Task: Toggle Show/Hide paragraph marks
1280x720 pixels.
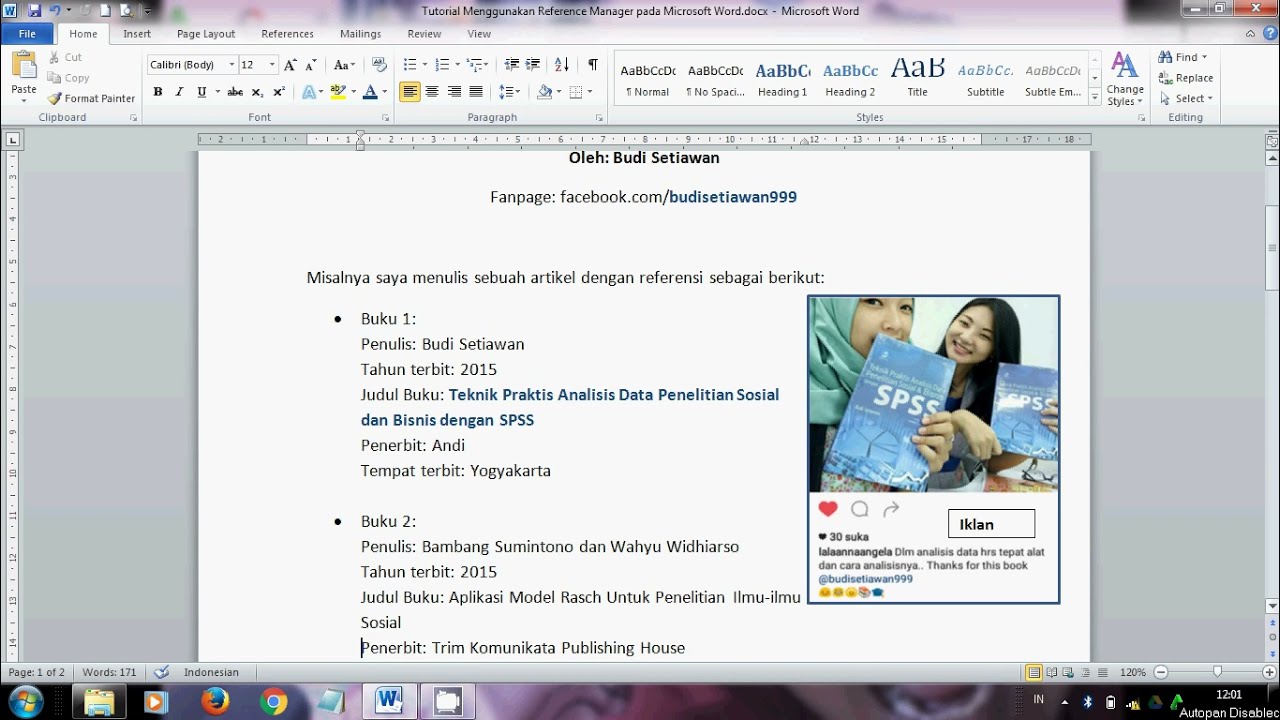Action: 593,65
